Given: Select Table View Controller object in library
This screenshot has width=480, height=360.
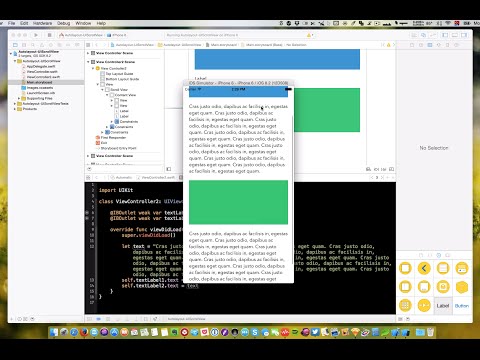Looking at the screenshot, I should pyautogui.click(x=443, y=268).
